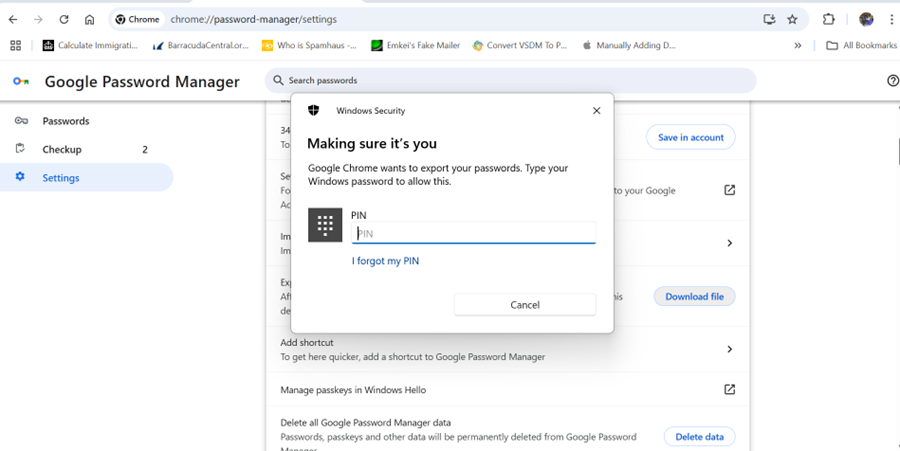The image size is (900, 451).
Task: Open the All Bookmarks folder
Action: [x=860, y=45]
